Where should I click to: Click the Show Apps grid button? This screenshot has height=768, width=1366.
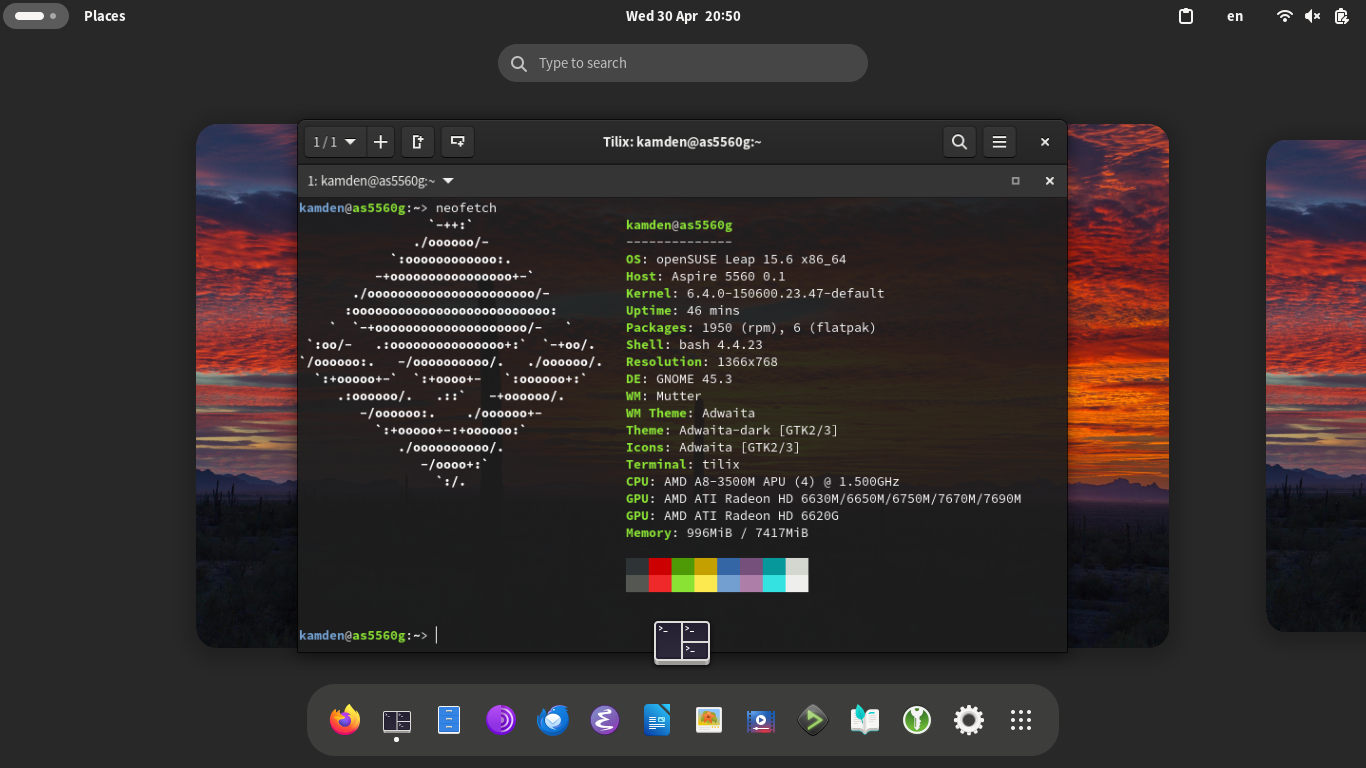pos(1021,720)
